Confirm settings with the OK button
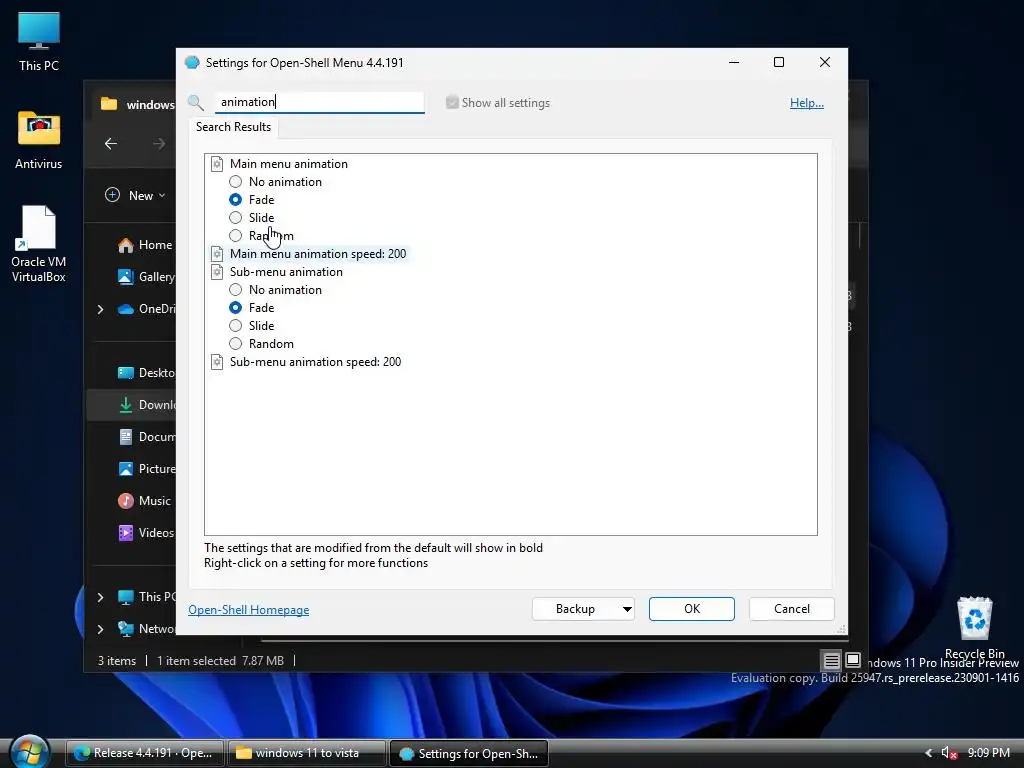This screenshot has height=768, width=1024. (692, 609)
